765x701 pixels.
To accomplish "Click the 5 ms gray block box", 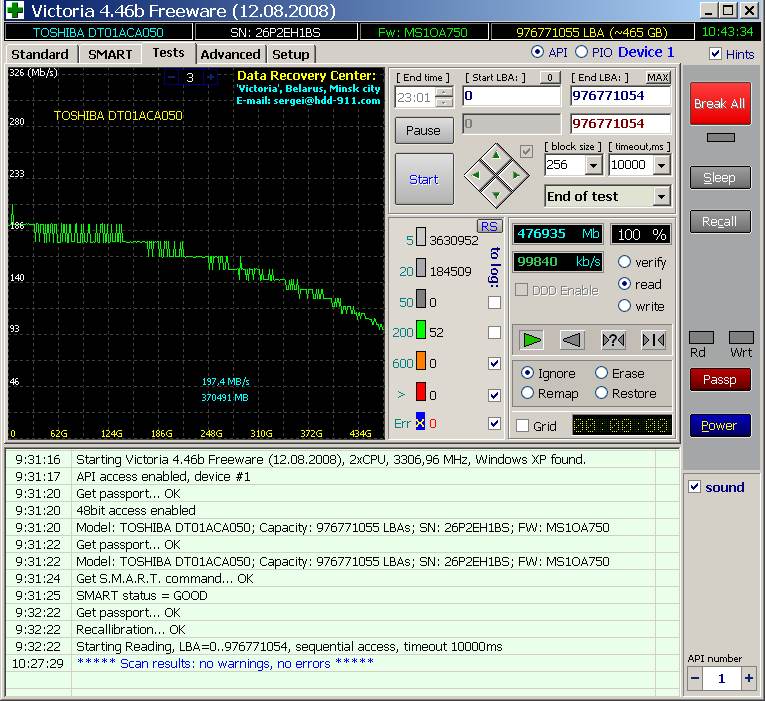I will [421, 237].
